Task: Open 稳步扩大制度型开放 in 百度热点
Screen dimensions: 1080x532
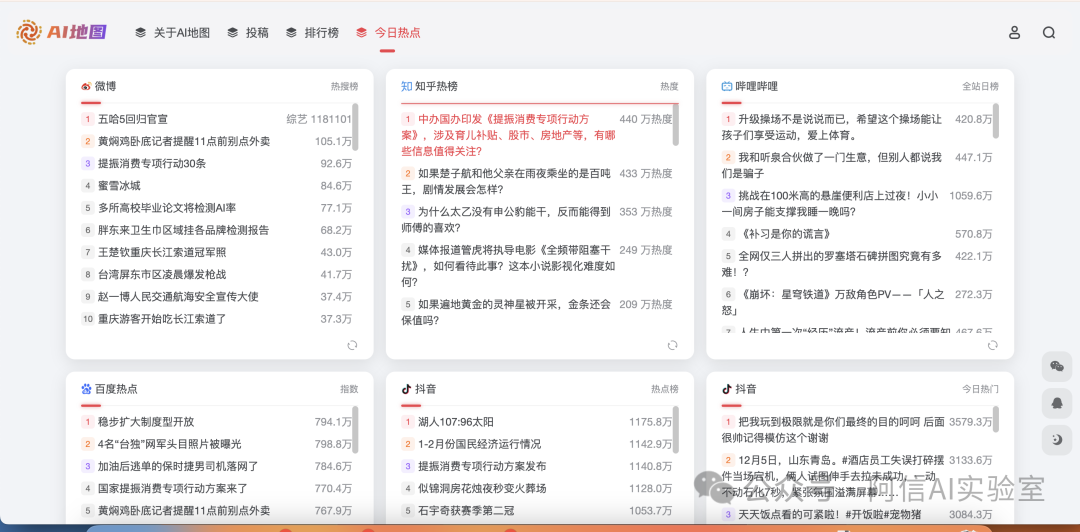Action: 146,422
